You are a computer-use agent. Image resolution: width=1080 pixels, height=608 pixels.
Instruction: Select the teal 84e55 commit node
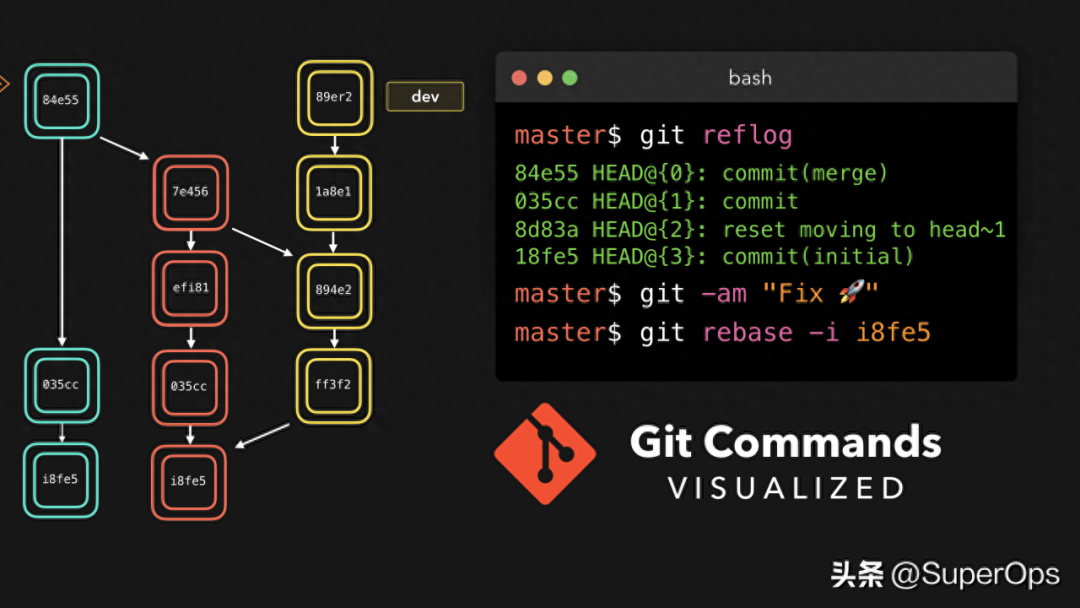click(x=62, y=101)
